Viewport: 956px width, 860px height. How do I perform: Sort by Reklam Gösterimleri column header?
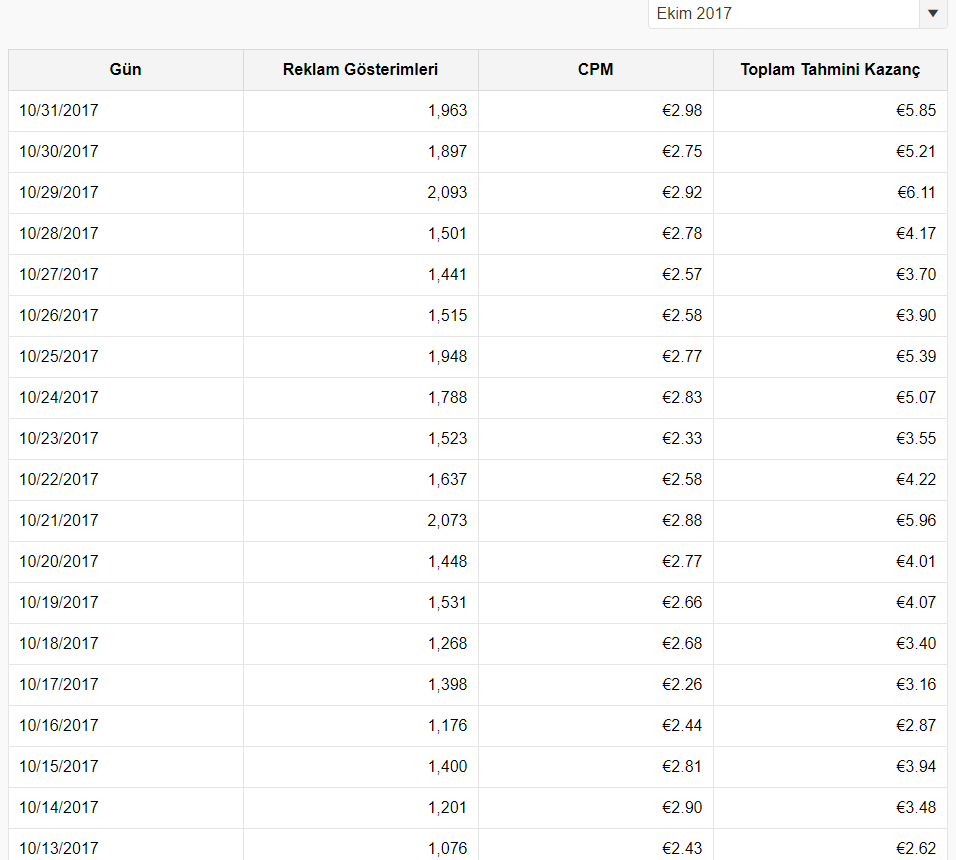pyautogui.click(x=360, y=69)
